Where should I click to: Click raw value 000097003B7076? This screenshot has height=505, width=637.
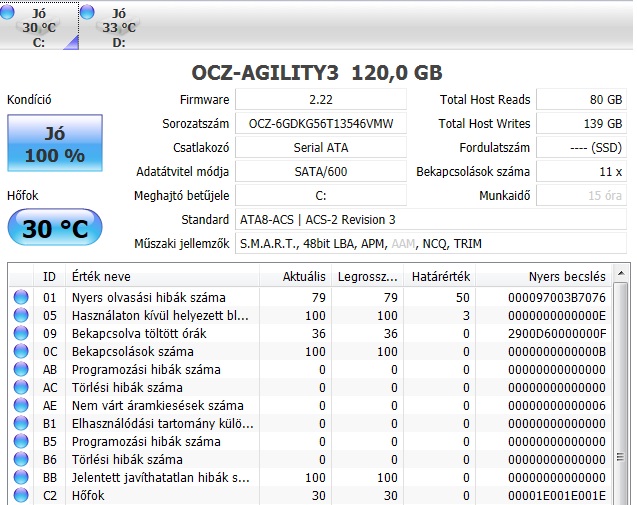[x=557, y=297]
